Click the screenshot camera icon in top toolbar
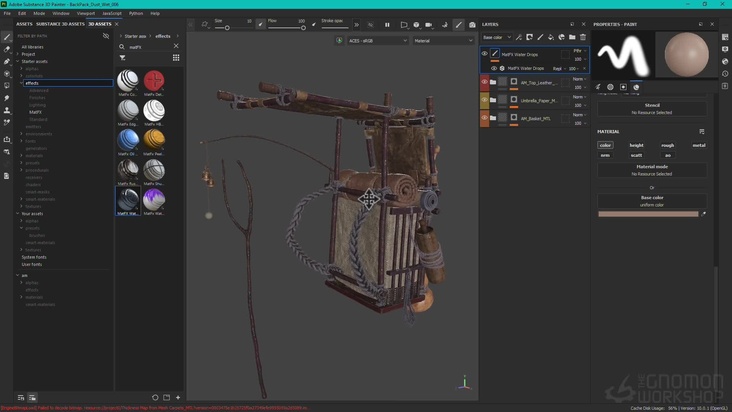Viewport: 732px width, 412px height. point(472,25)
